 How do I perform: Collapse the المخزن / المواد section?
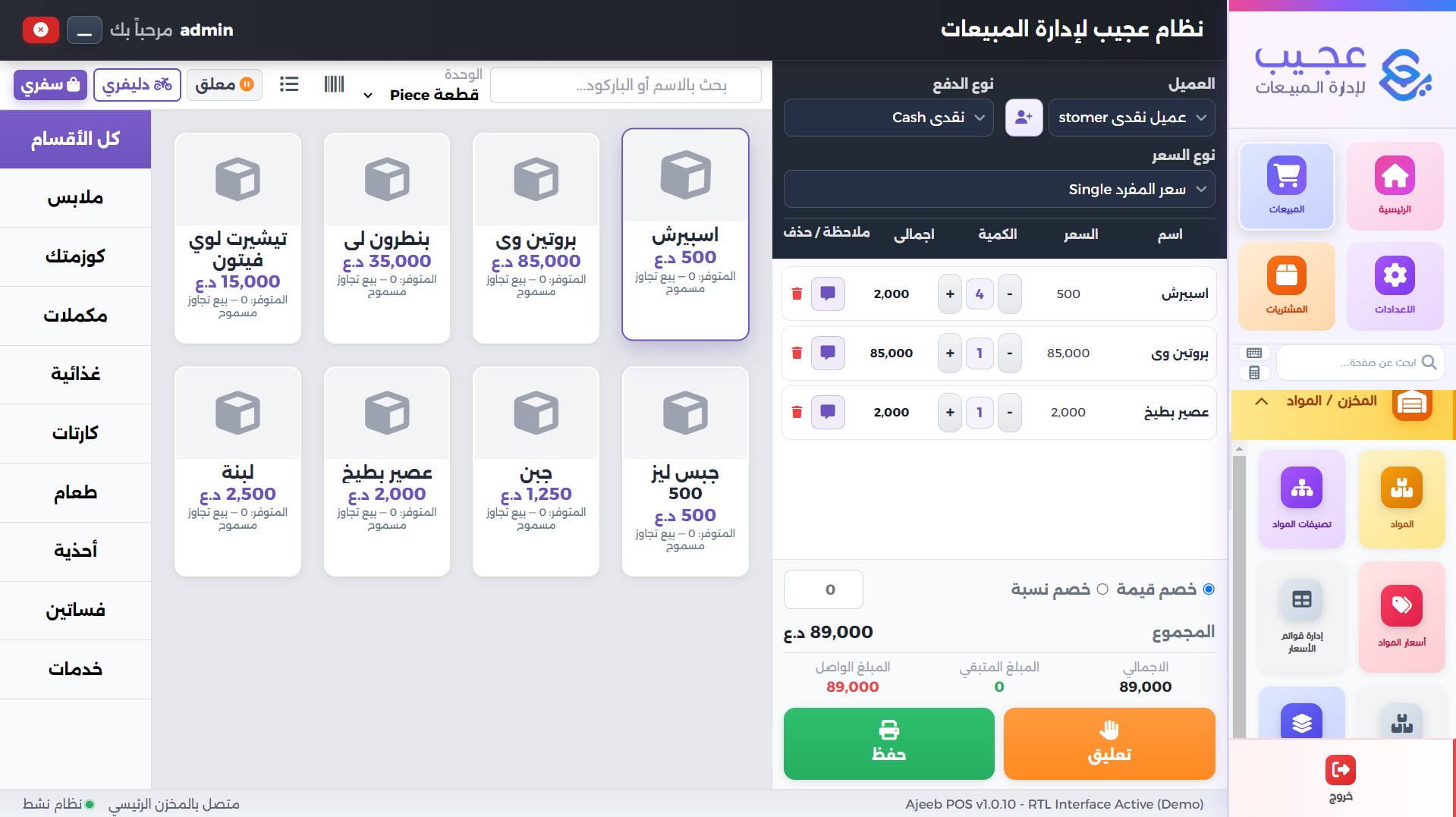coord(1261,401)
